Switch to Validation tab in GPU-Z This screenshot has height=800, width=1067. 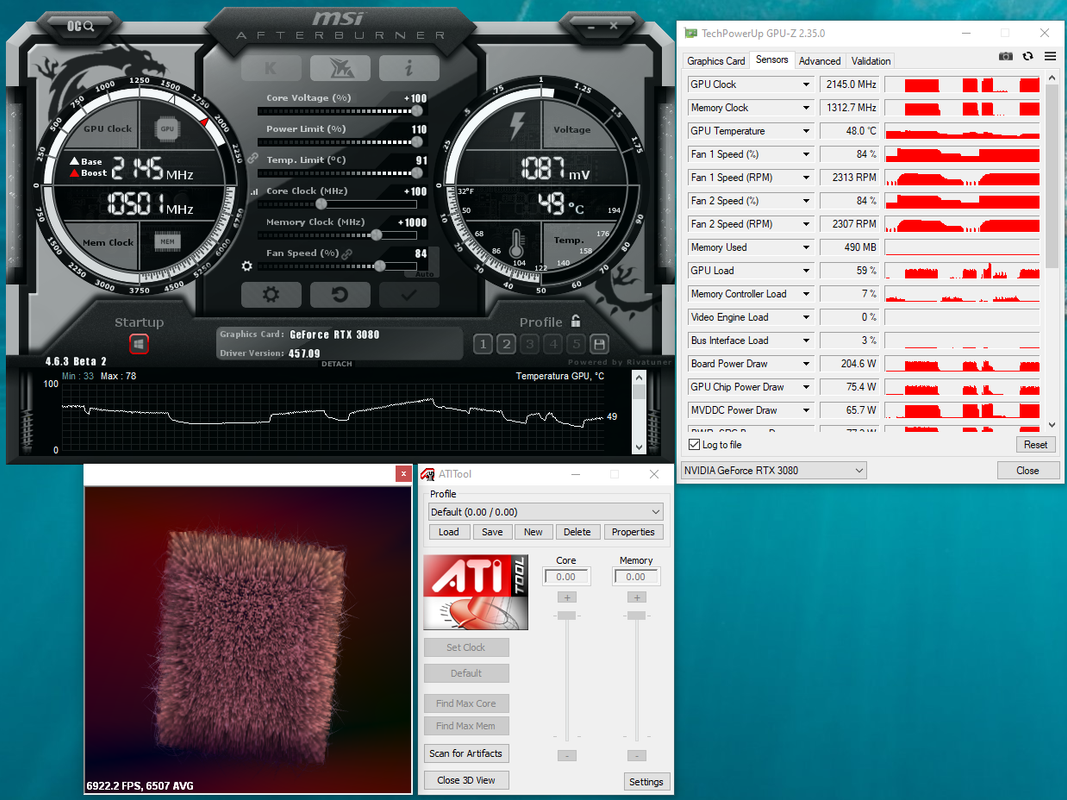[x=870, y=61]
